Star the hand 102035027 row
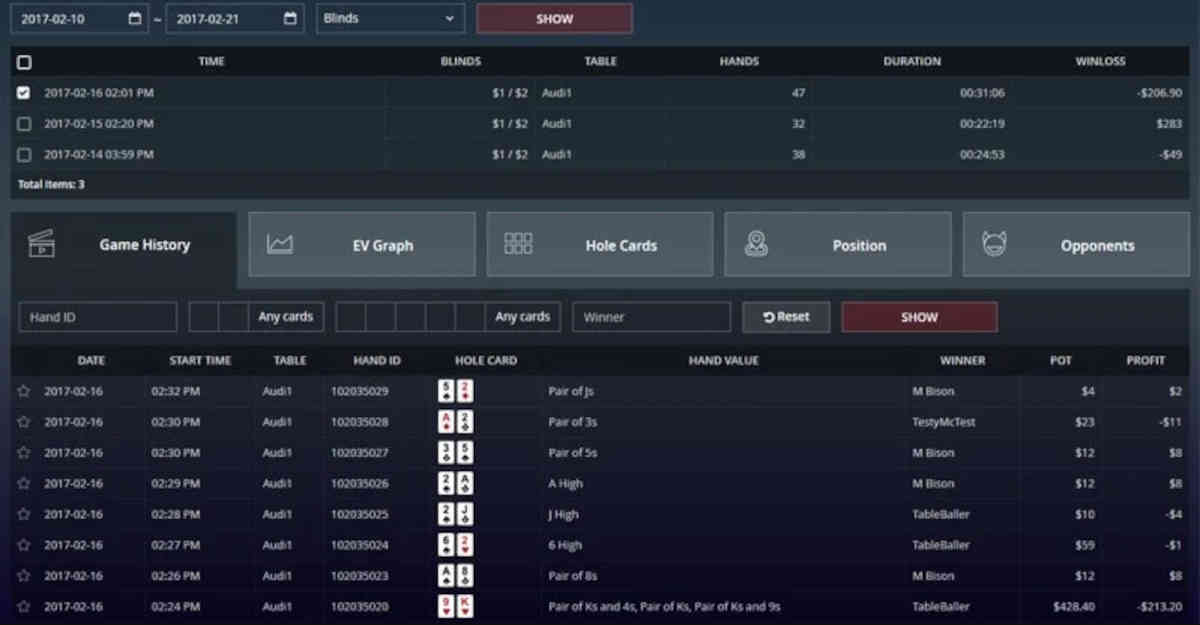Screen dimensions: 1200x625 [x=24, y=453]
